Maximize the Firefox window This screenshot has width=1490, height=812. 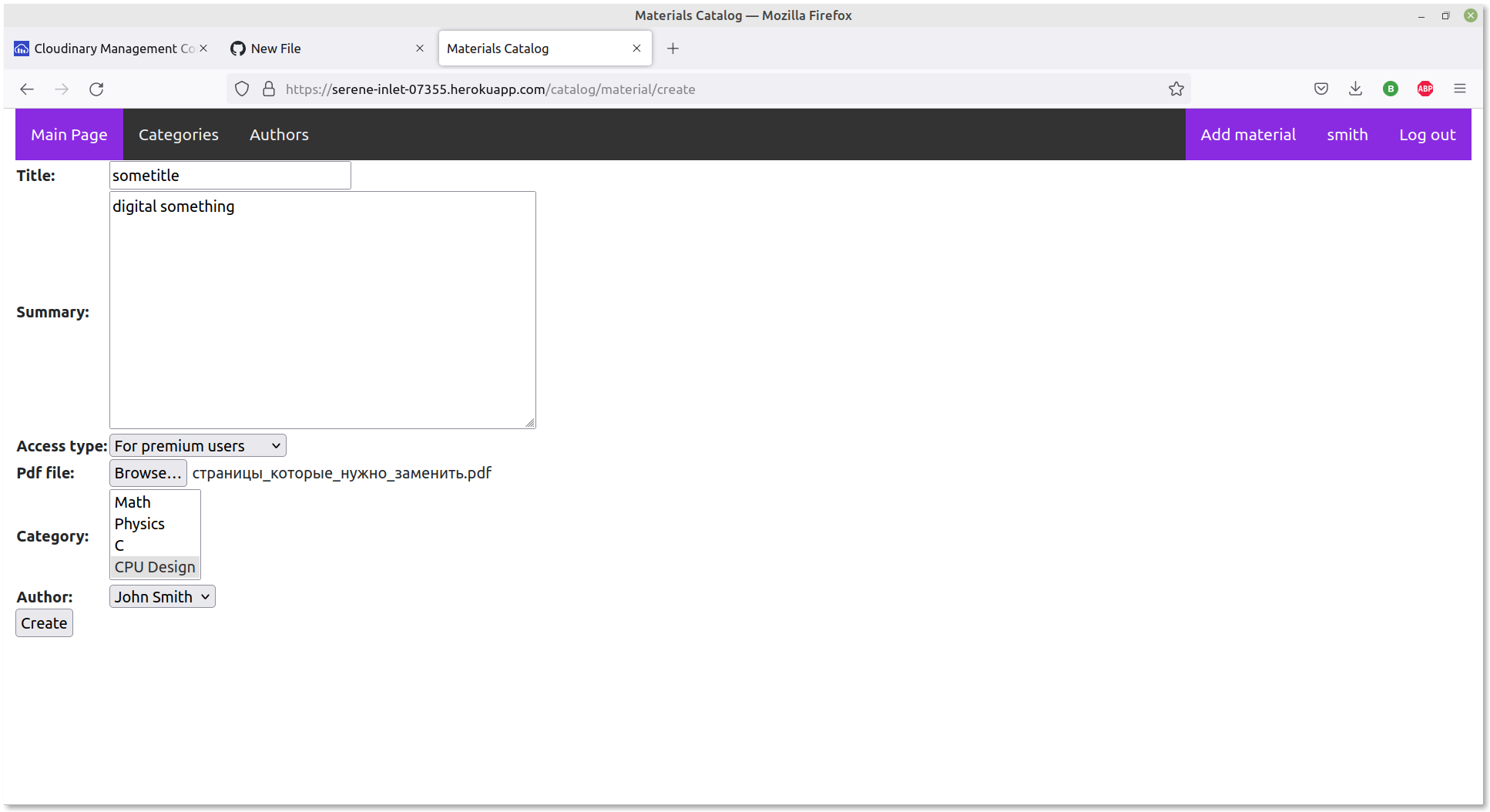[1446, 15]
